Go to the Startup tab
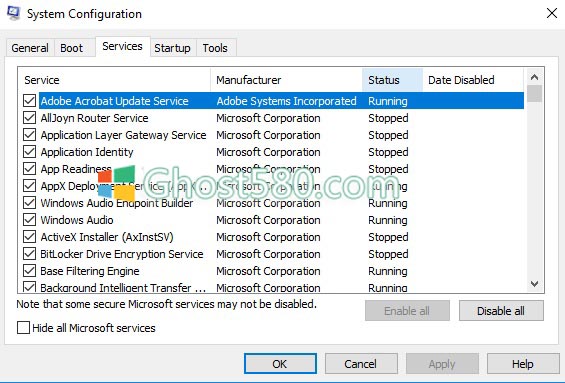Screen dimensions: 565x383 [x=172, y=48]
